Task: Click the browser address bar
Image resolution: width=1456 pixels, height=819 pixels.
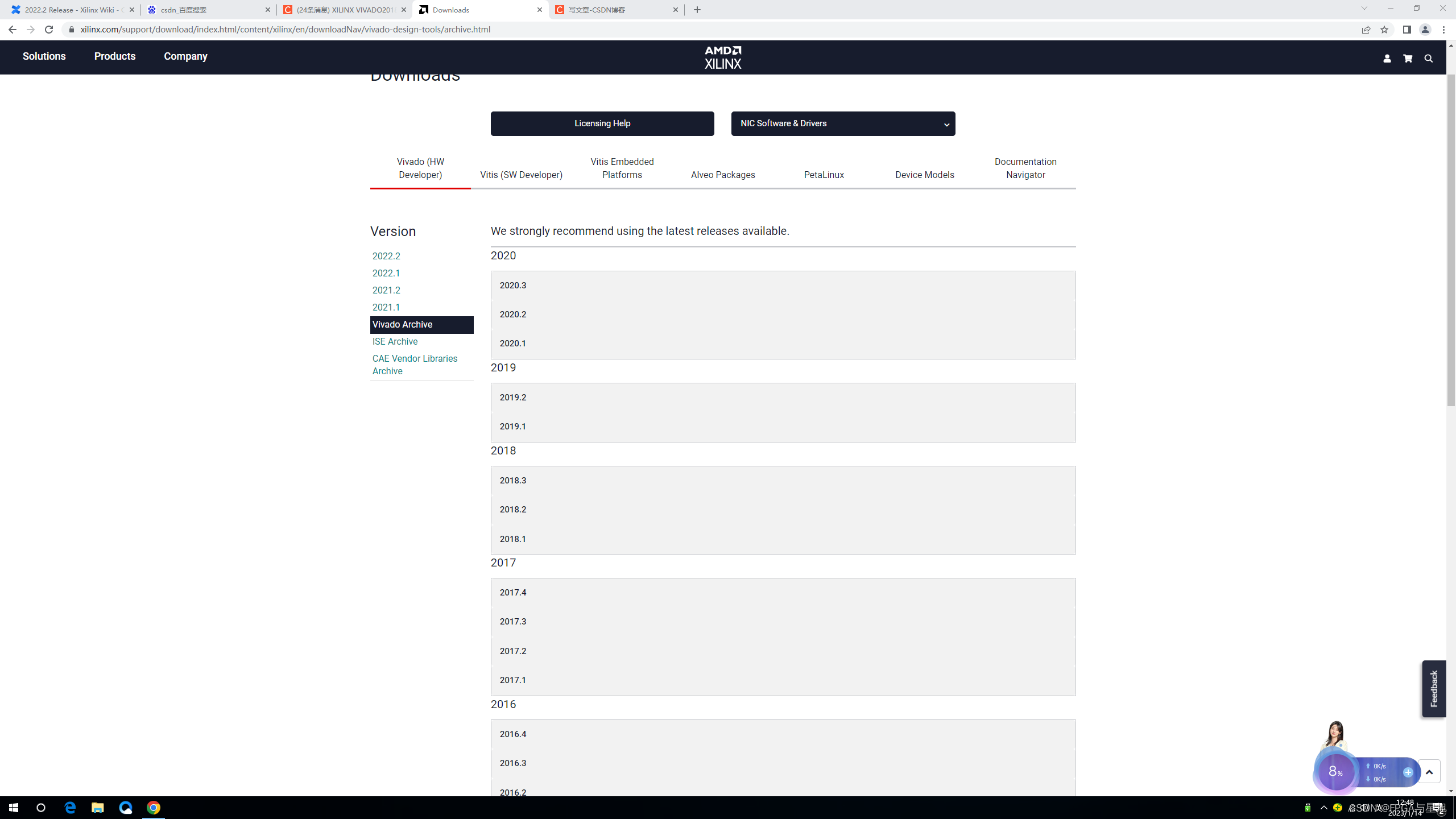Action: point(682,30)
